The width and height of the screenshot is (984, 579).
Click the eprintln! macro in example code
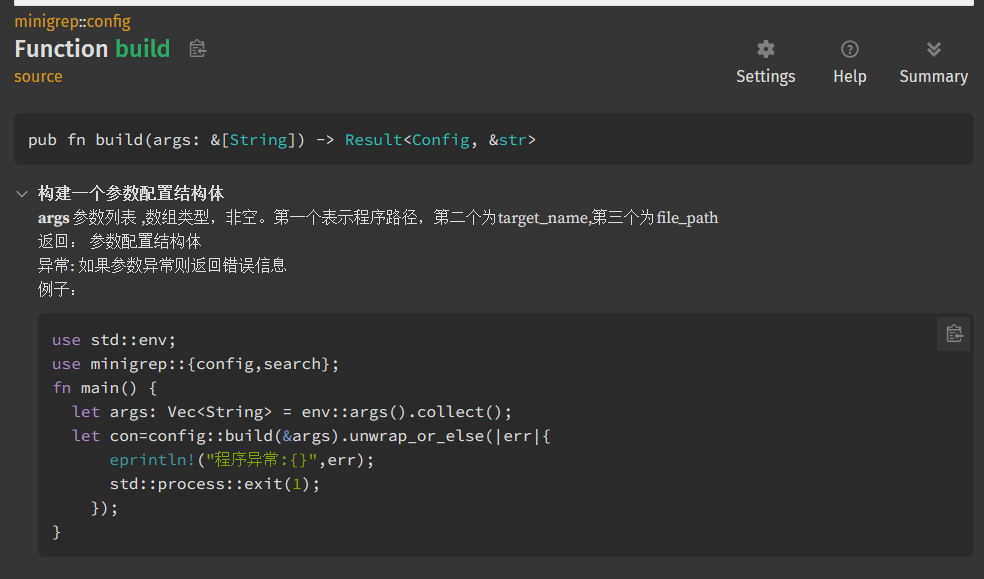click(153, 460)
